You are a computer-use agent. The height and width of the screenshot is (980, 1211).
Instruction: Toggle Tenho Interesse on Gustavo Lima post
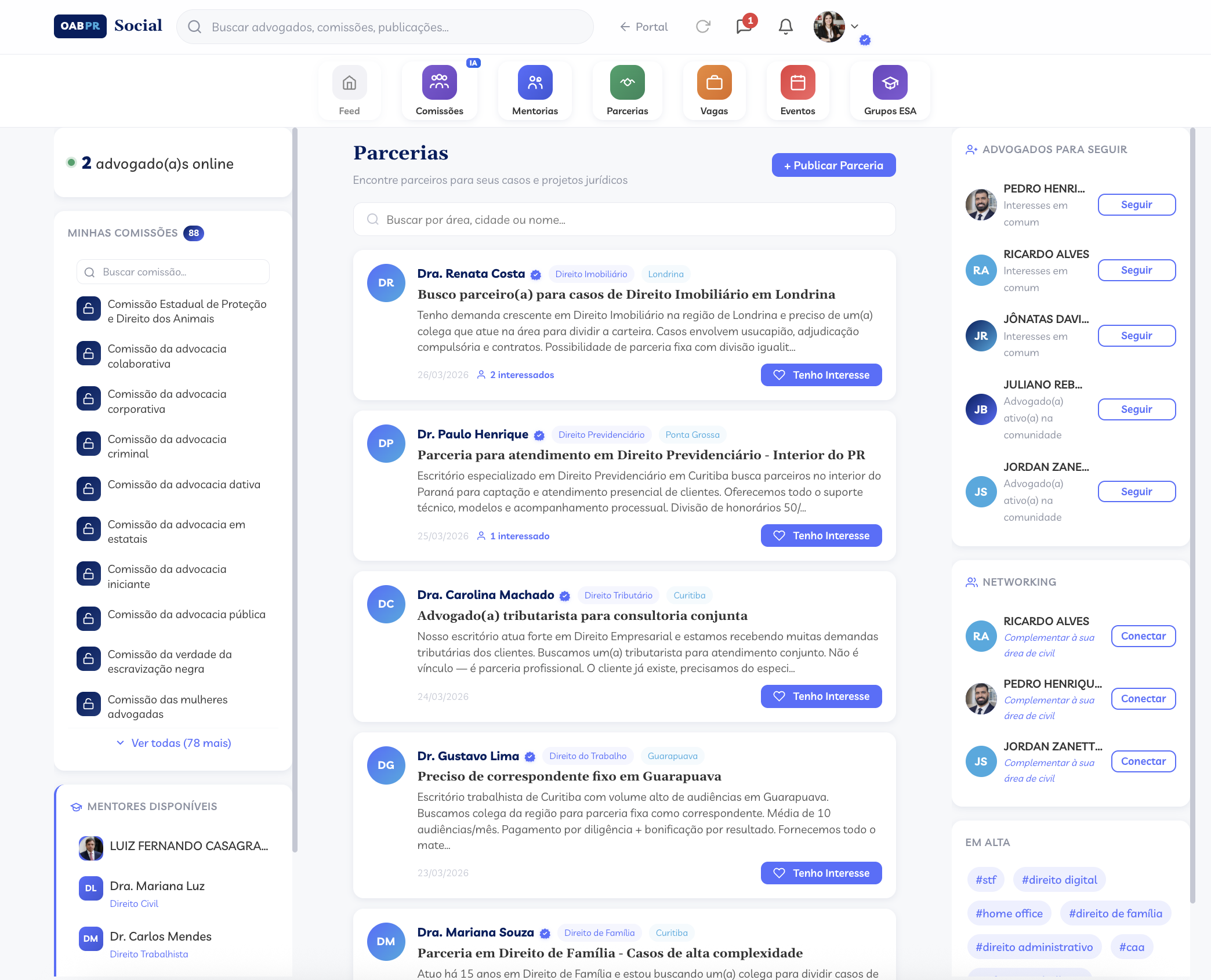(821, 873)
